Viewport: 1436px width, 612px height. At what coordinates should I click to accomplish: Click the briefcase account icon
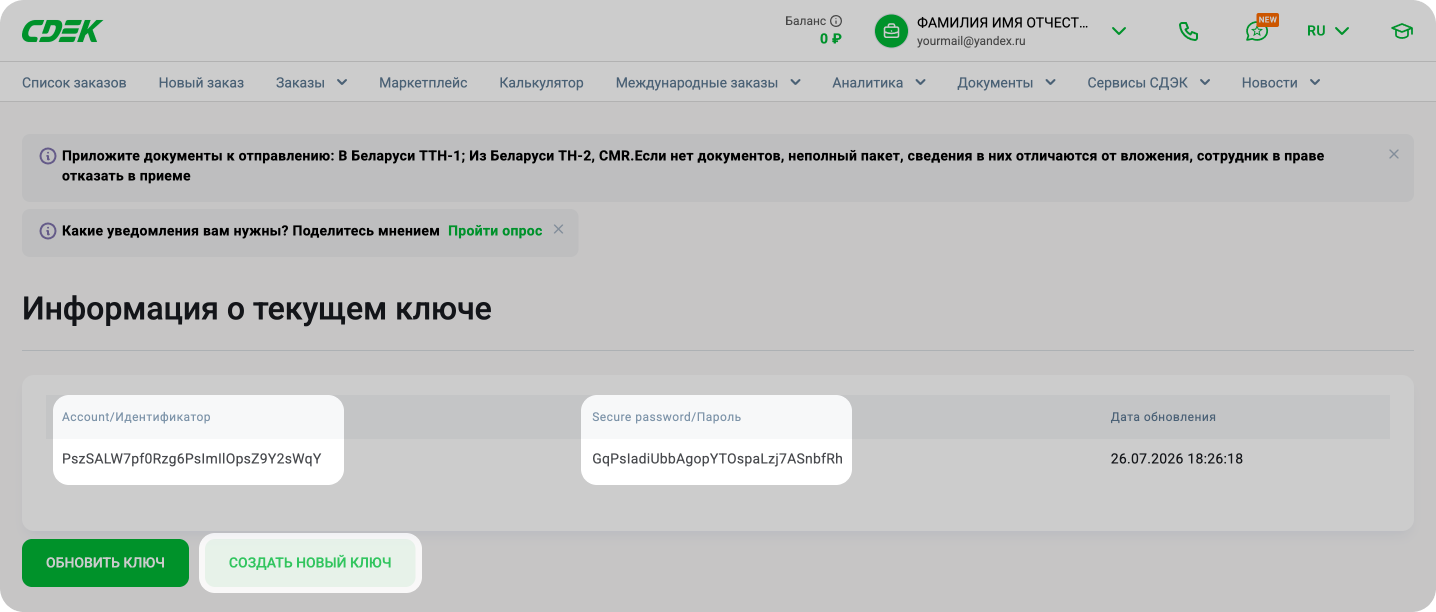pyautogui.click(x=891, y=31)
